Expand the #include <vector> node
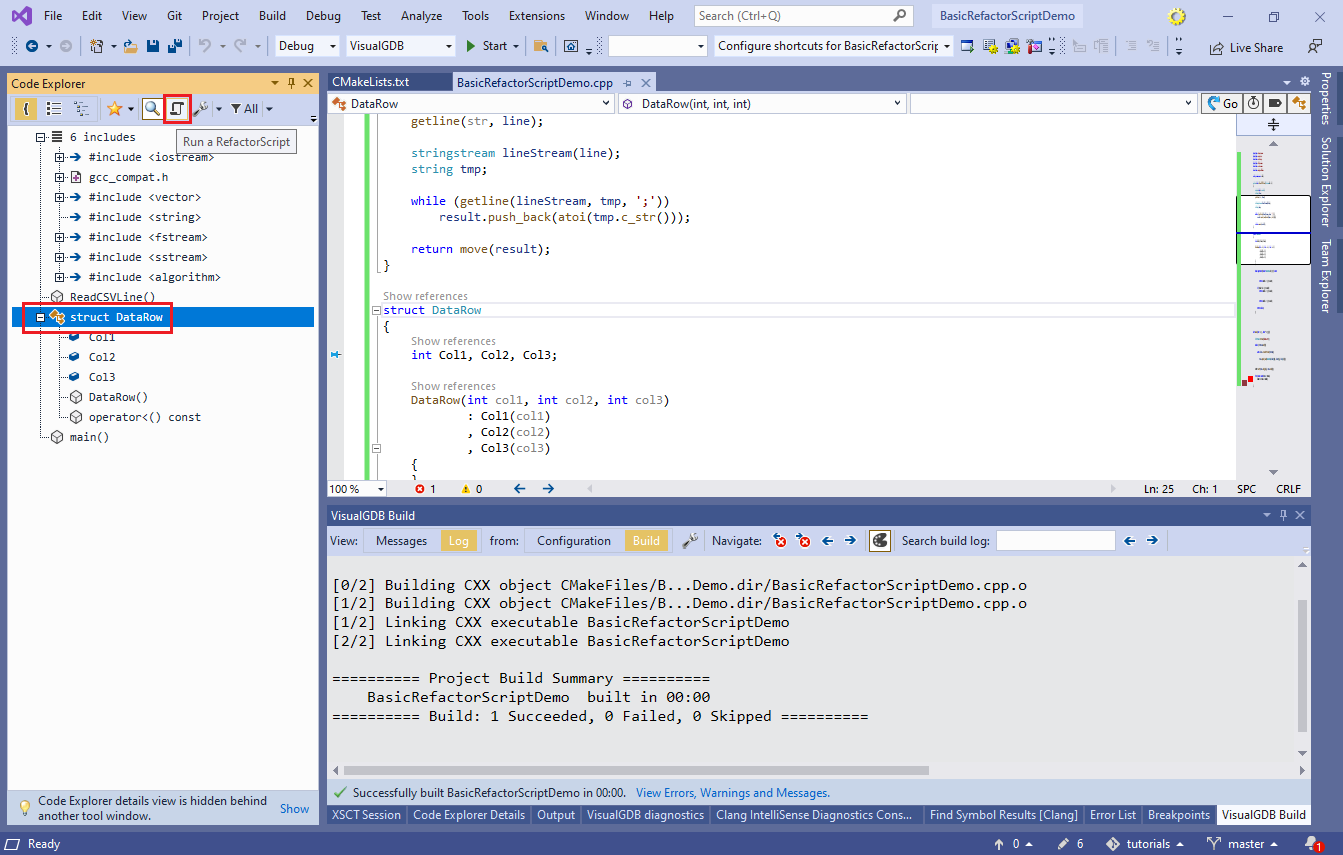Image resolution: width=1343 pixels, height=855 pixels. pyautogui.click(x=60, y=197)
